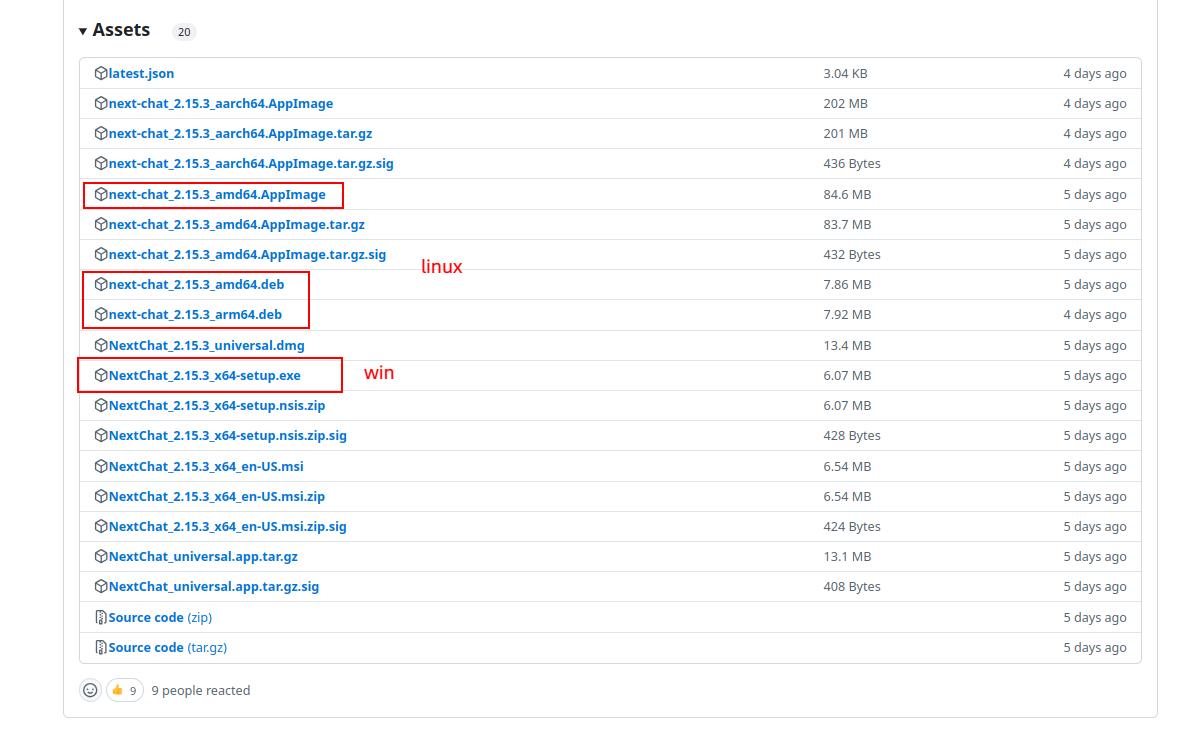Screen dimensions: 1203x743
Task: Download NextChat_2.15.3_x64_en-US.msi.zip
Action: pos(217,496)
